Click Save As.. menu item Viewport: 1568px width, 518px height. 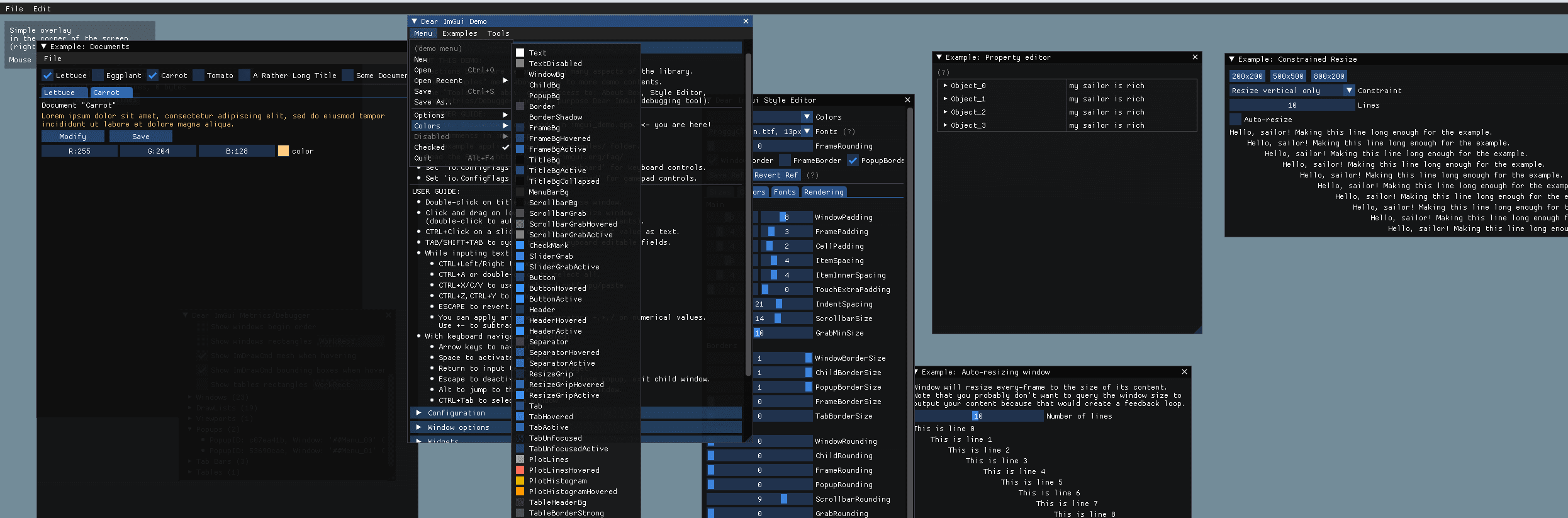[461, 102]
